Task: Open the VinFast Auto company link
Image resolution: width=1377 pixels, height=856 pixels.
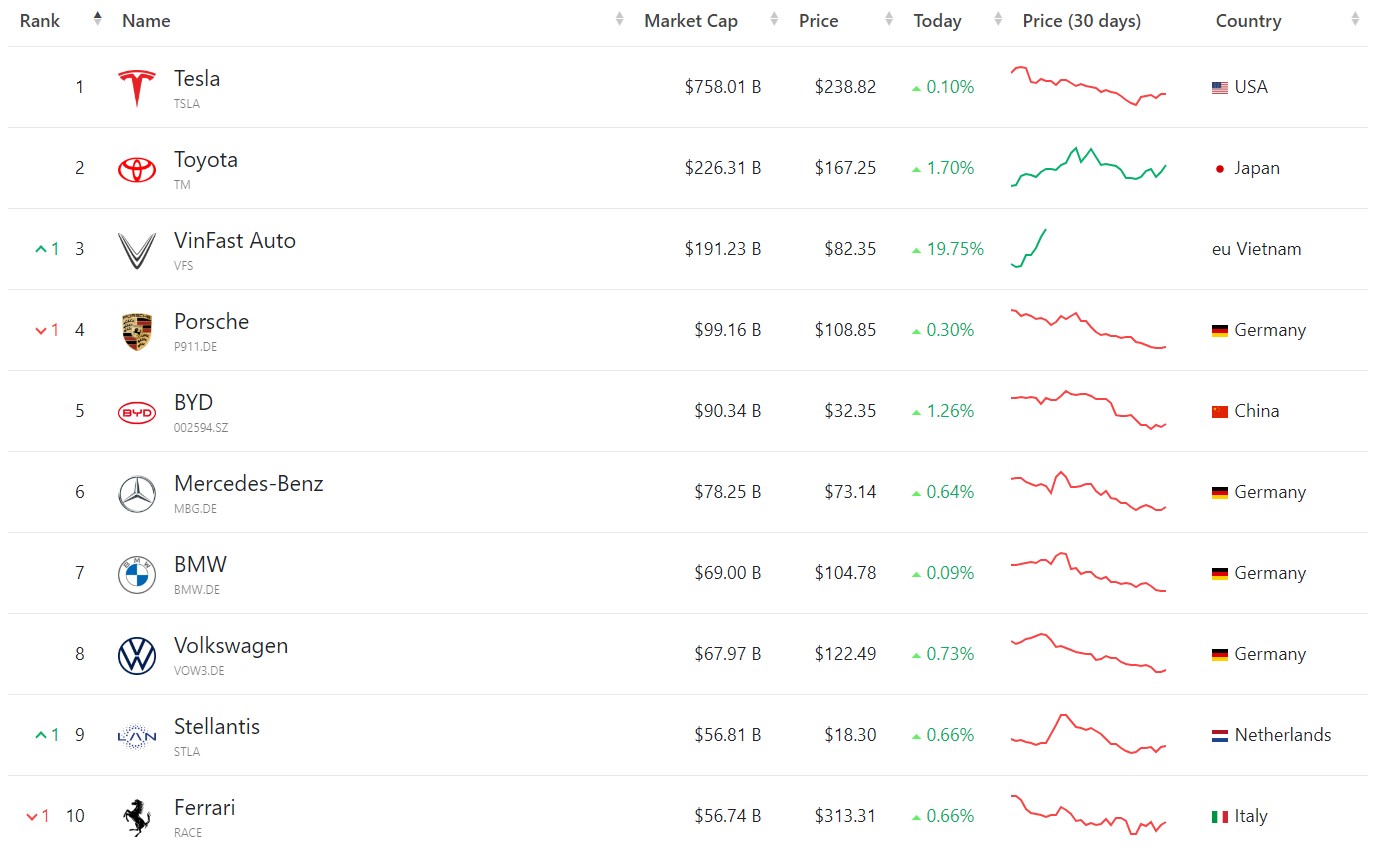Action: [235, 241]
